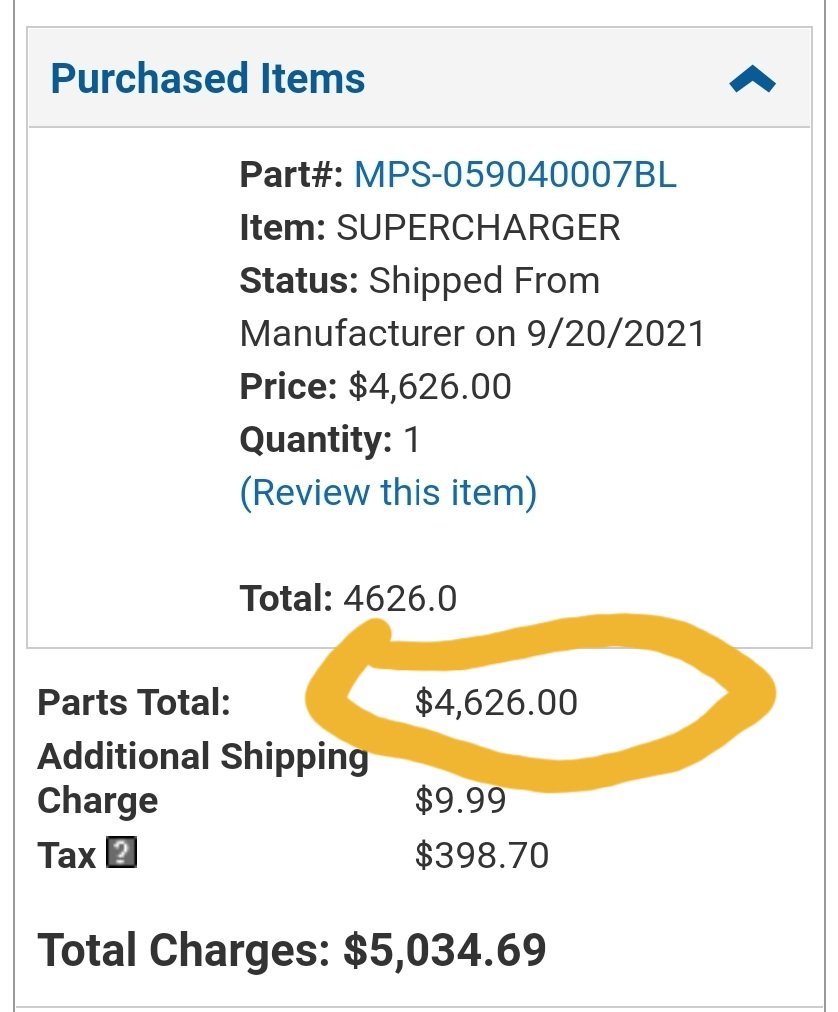Click the $9.99 shipping charge amount
The height and width of the screenshot is (1012, 838).
tap(460, 800)
